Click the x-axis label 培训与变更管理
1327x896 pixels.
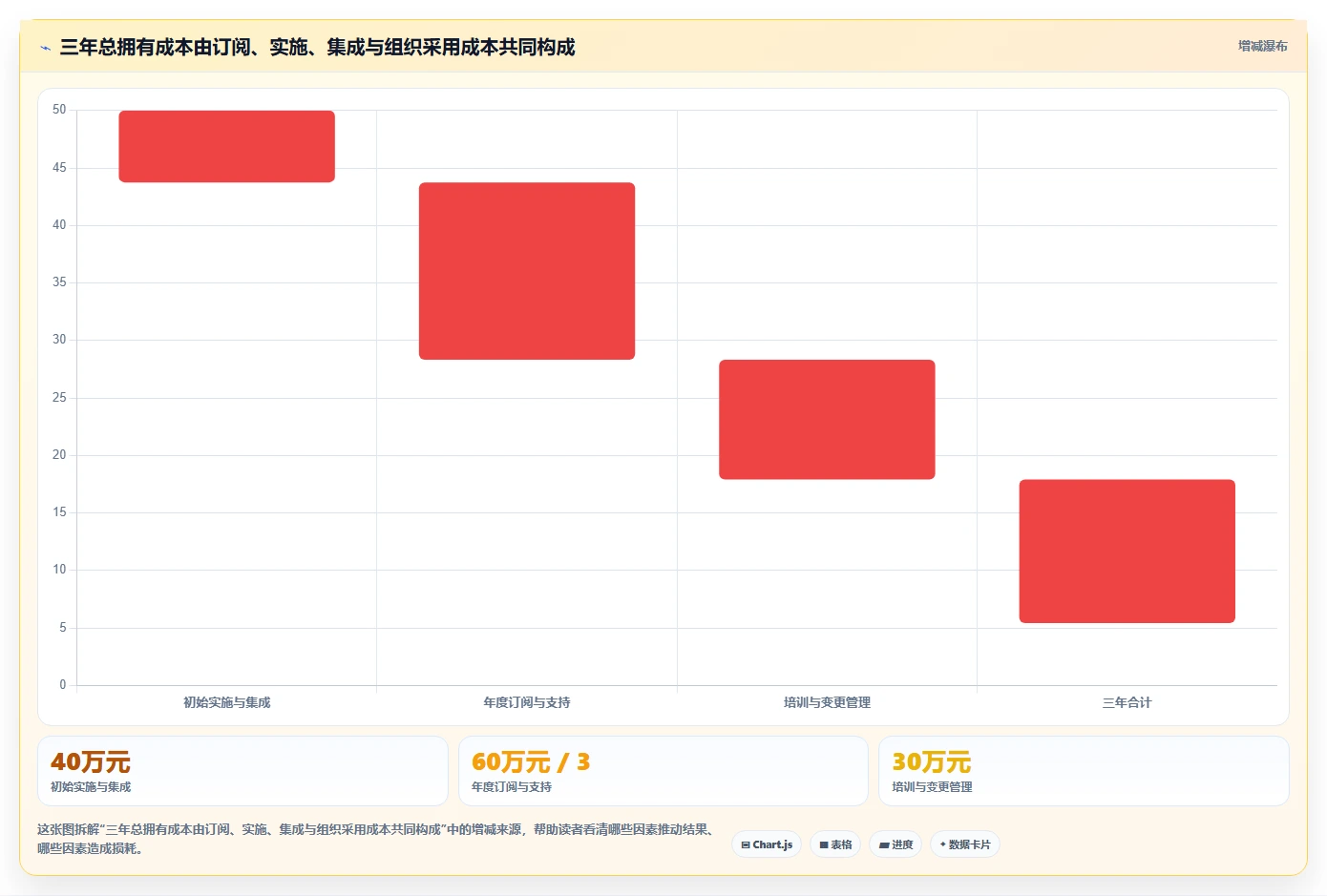(827, 702)
